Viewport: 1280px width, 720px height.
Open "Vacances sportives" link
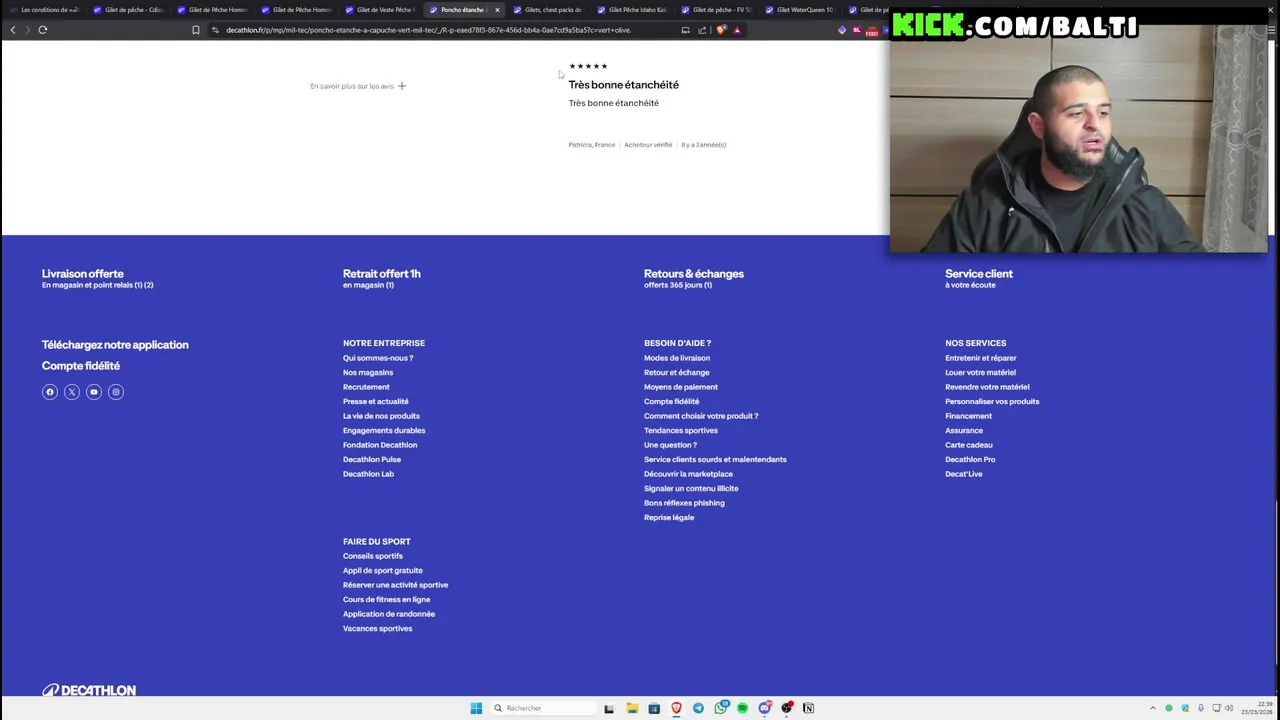point(377,628)
